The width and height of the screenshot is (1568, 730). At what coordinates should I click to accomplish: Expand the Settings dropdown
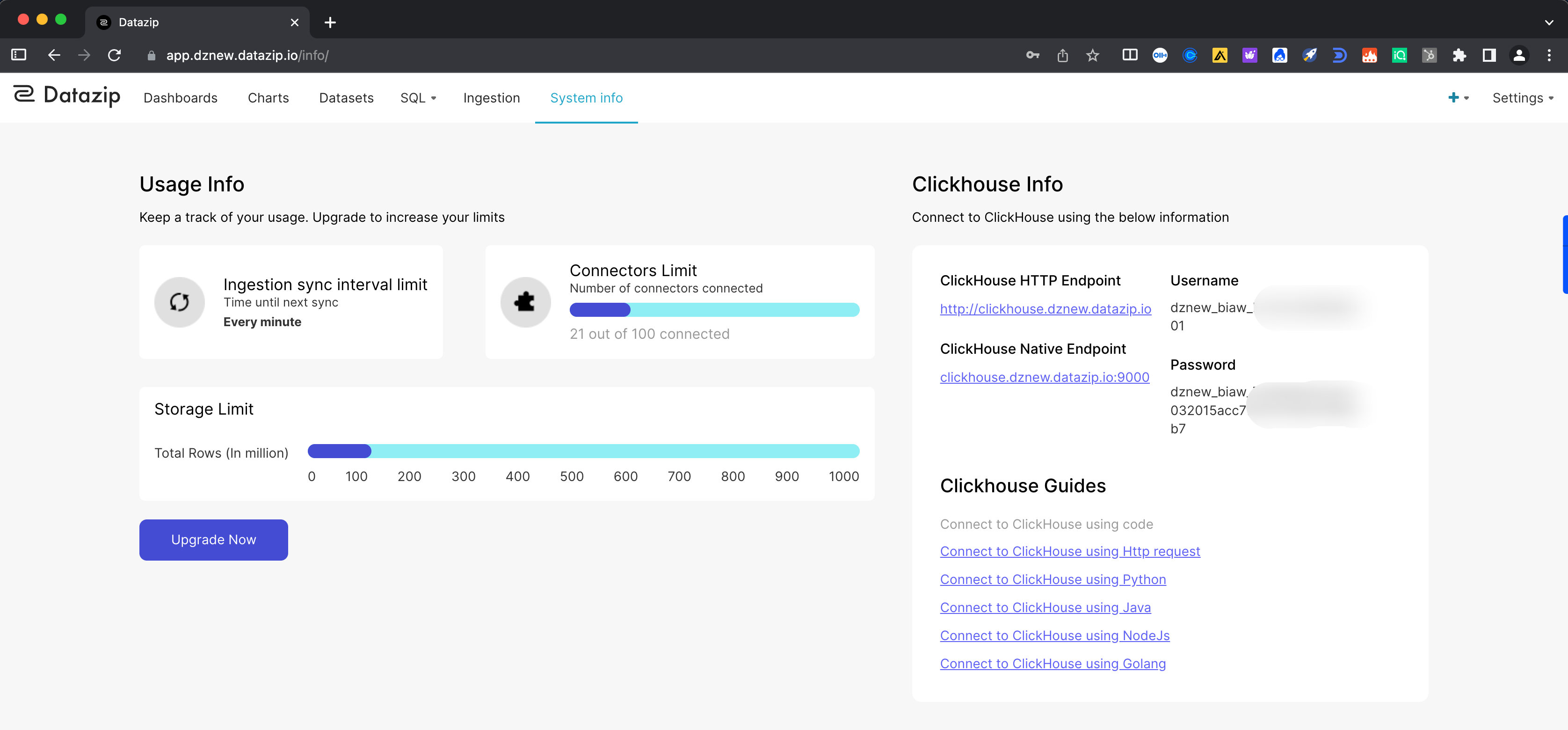pos(1522,98)
